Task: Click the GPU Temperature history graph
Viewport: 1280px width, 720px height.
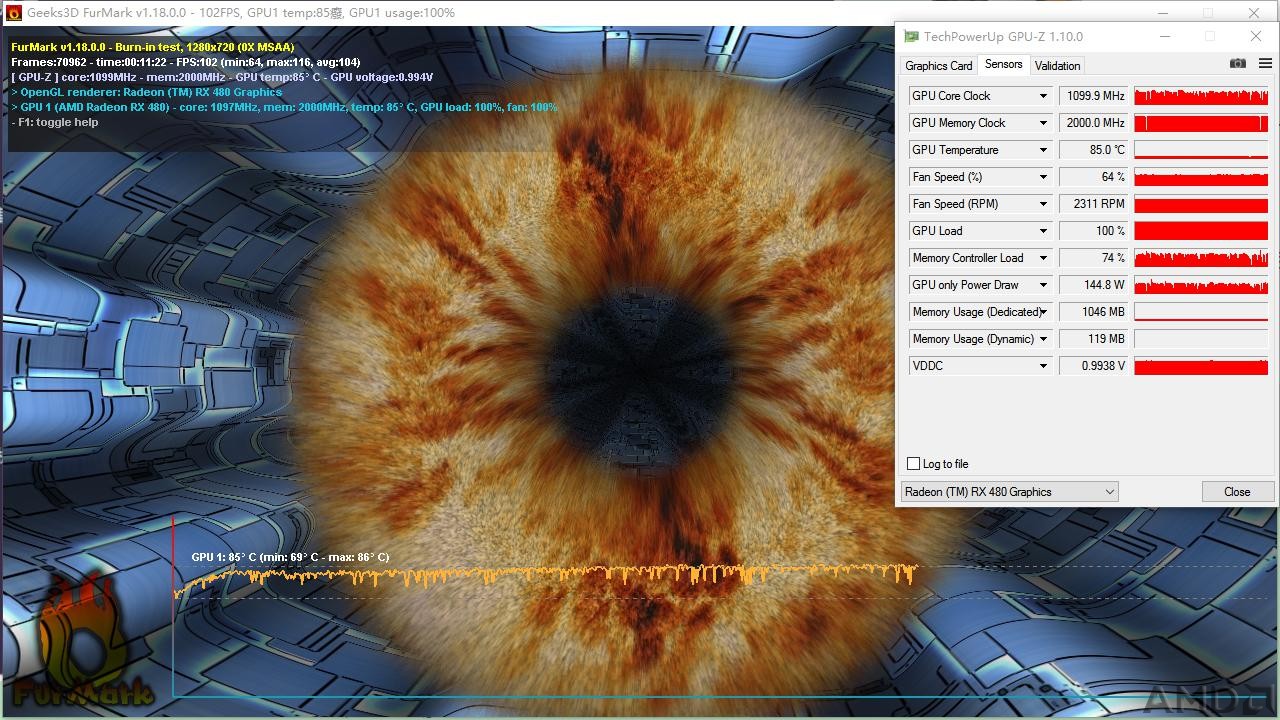Action: coord(1201,150)
